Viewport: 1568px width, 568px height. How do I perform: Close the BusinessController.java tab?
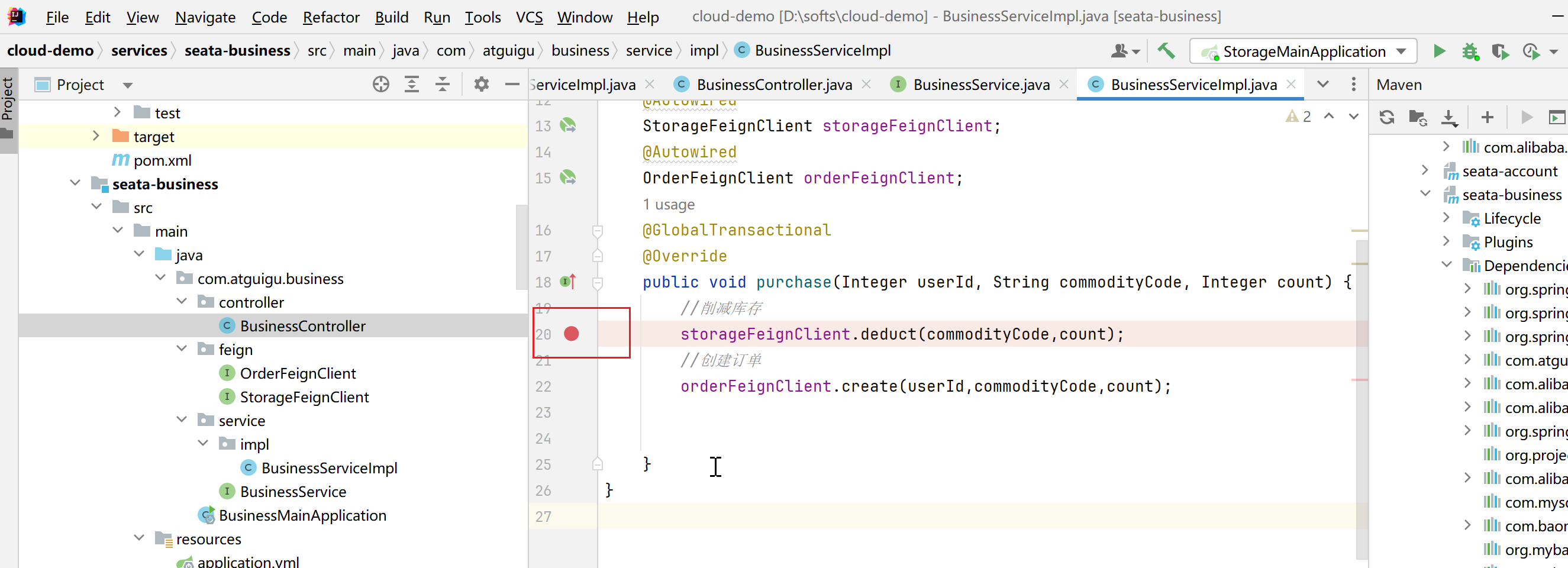click(x=867, y=85)
